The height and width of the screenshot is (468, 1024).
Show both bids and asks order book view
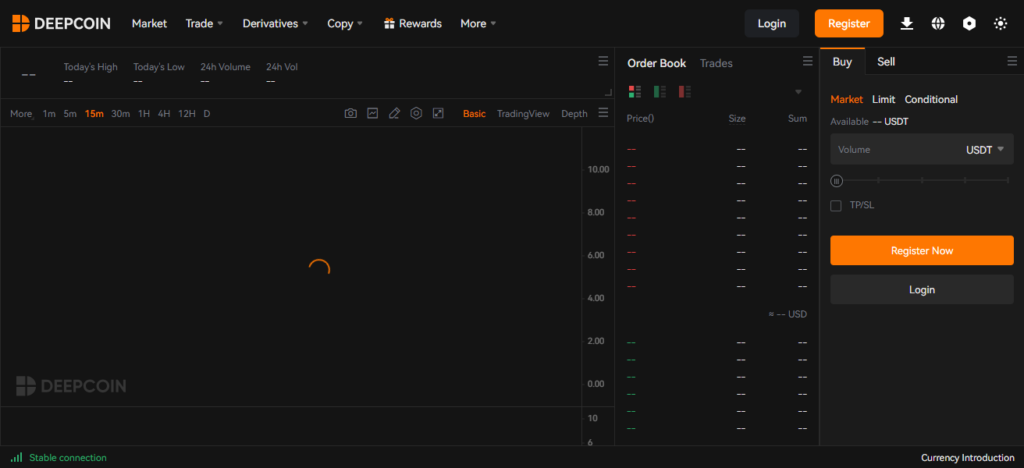pos(635,91)
